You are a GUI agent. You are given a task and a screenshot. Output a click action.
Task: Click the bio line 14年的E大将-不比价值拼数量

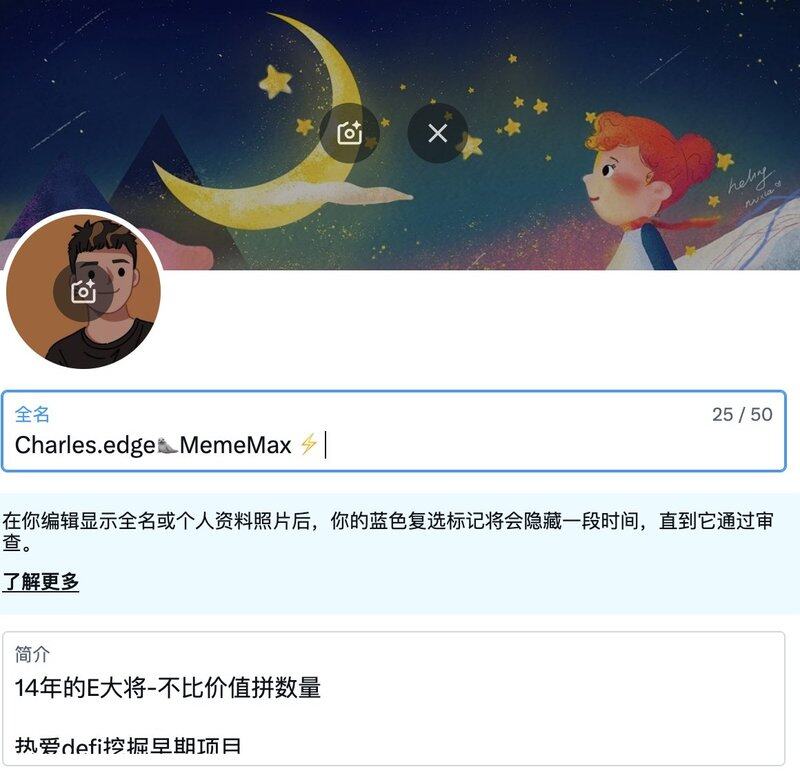pos(168,688)
